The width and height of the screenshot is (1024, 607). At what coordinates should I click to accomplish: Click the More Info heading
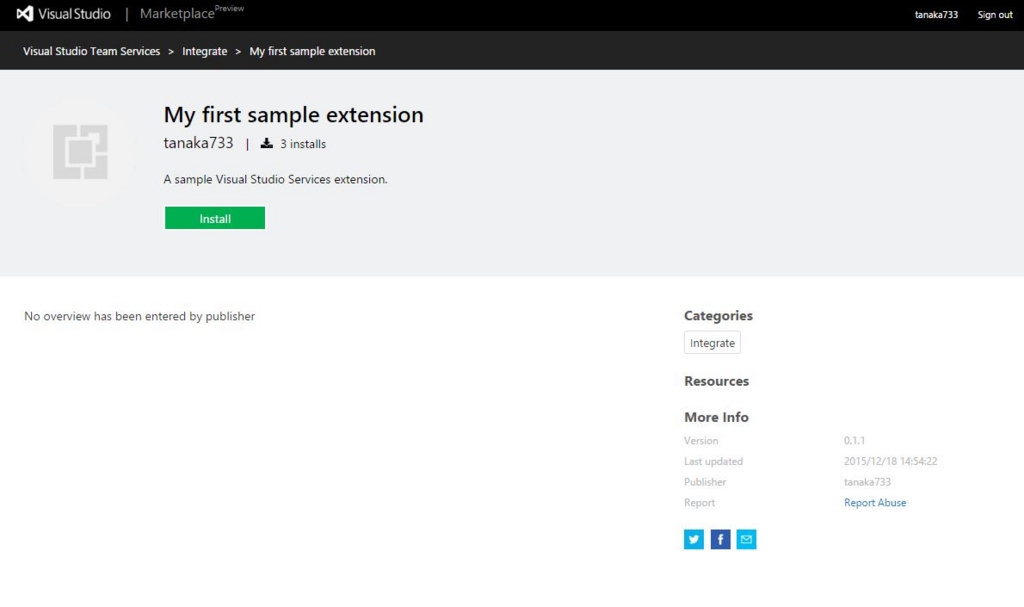pyautogui.click(x=716, y=417)
